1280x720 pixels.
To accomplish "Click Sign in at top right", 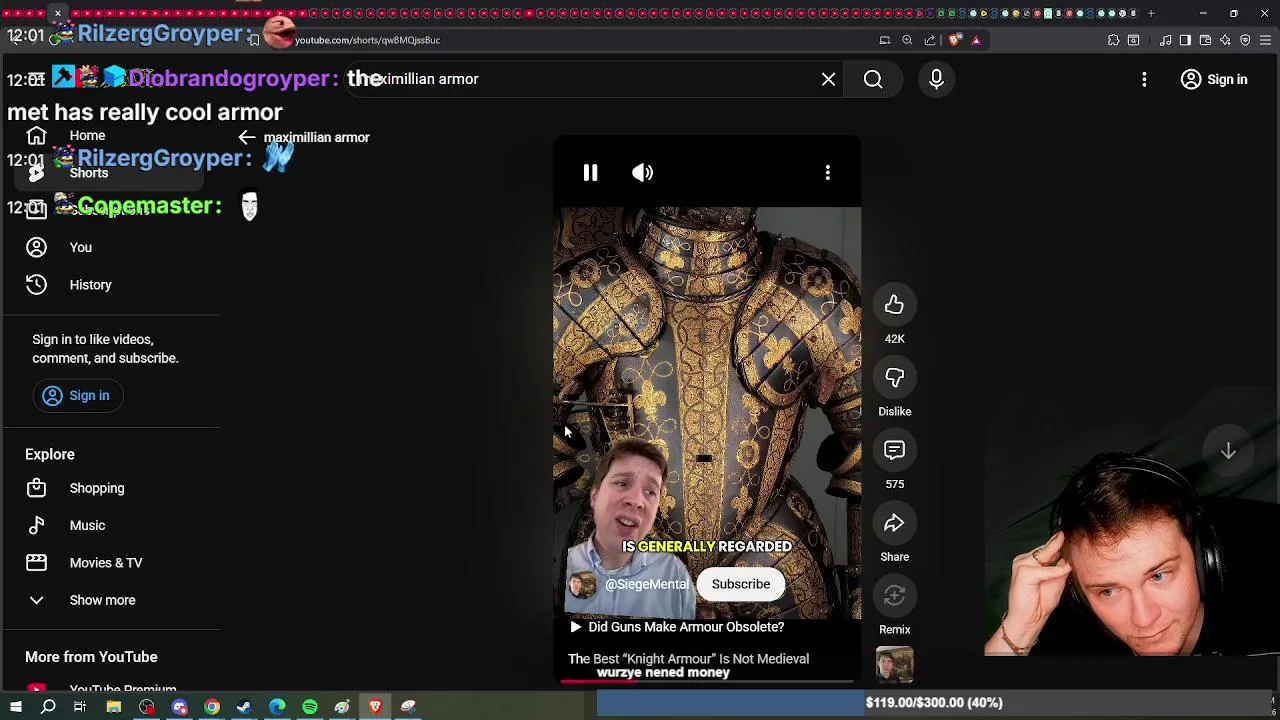I will (x=1214, y=79).
